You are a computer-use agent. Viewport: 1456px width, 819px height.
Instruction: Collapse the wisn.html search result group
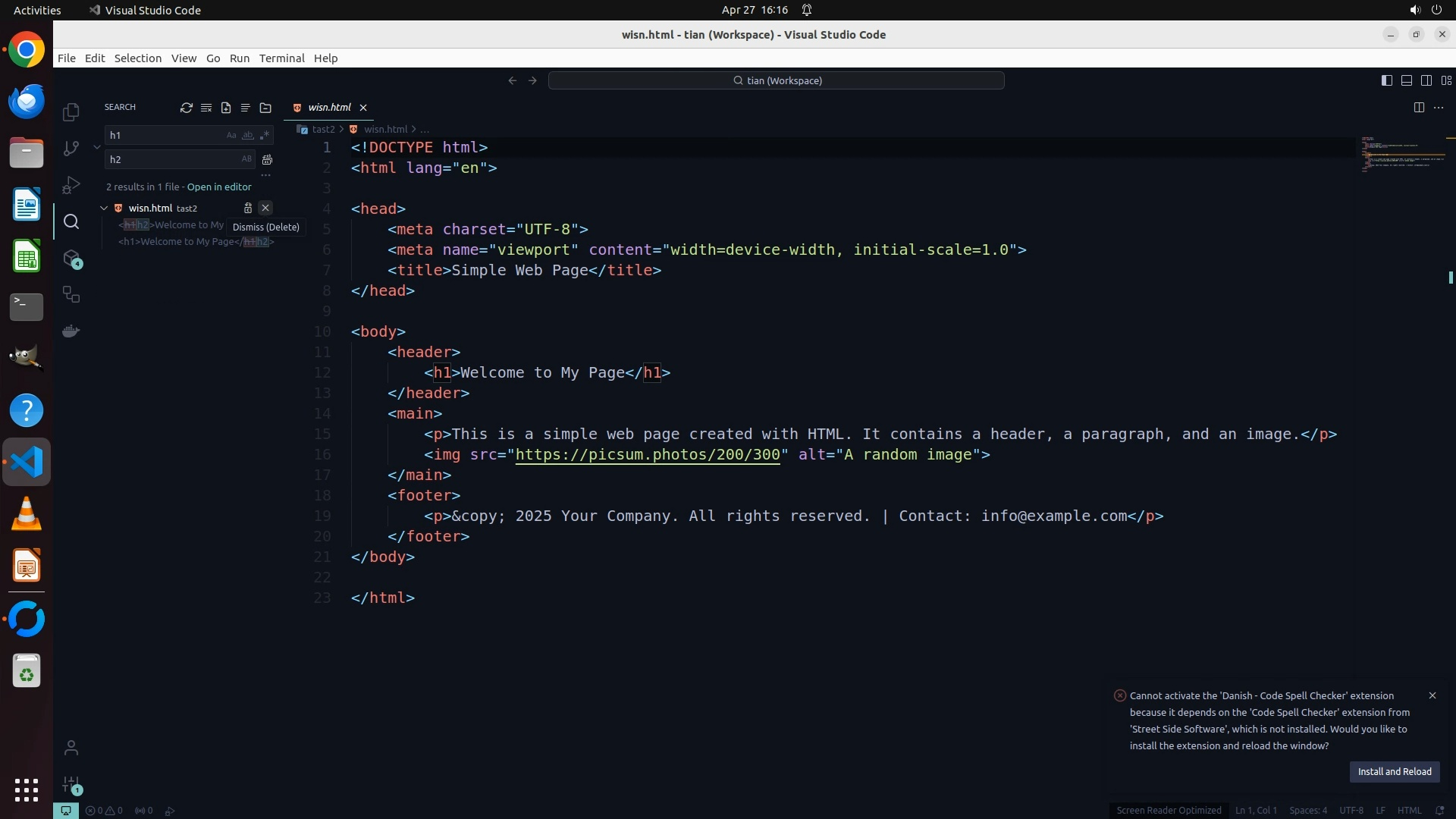pyautogui.click(x=104, y=208)
